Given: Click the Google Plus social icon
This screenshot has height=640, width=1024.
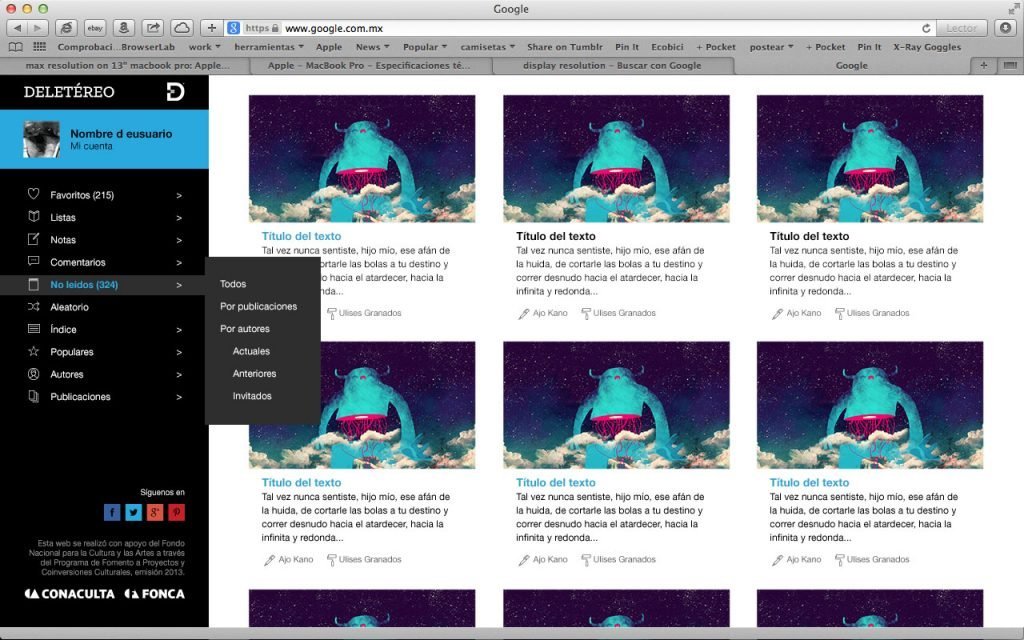Looking at the screenshot, I should [x=155, y=513].
